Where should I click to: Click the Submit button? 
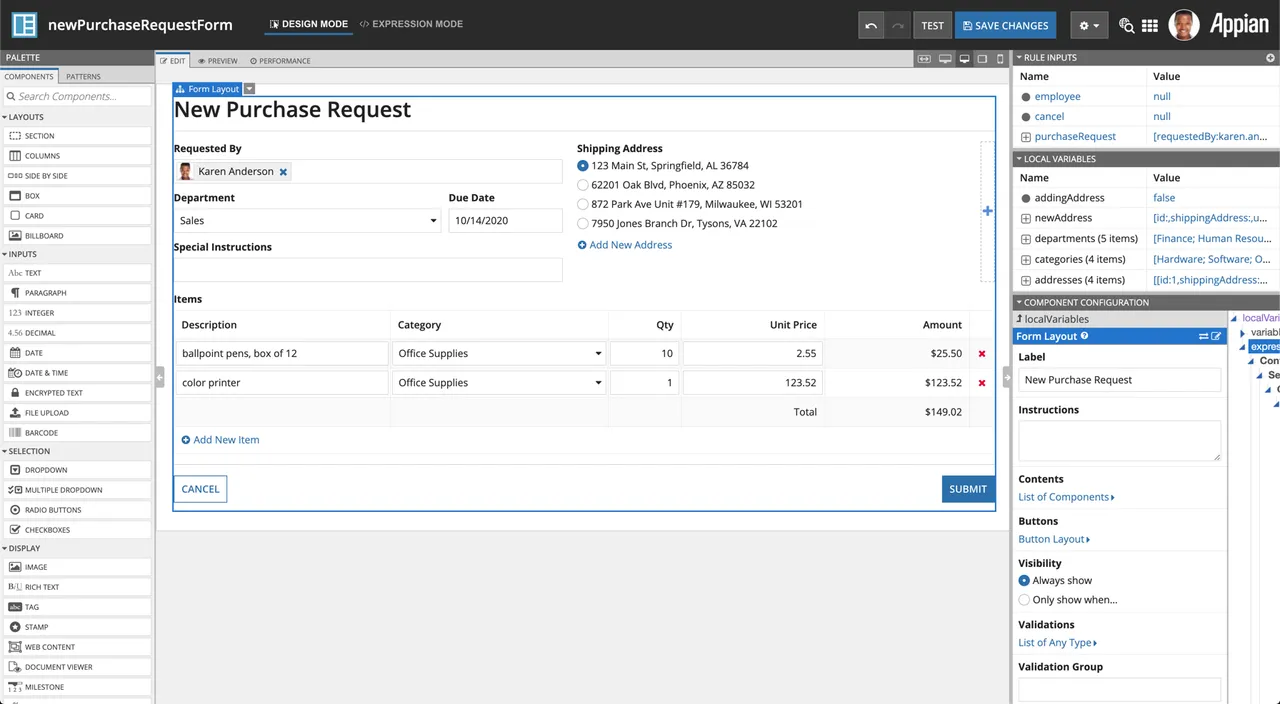[968, 489]
